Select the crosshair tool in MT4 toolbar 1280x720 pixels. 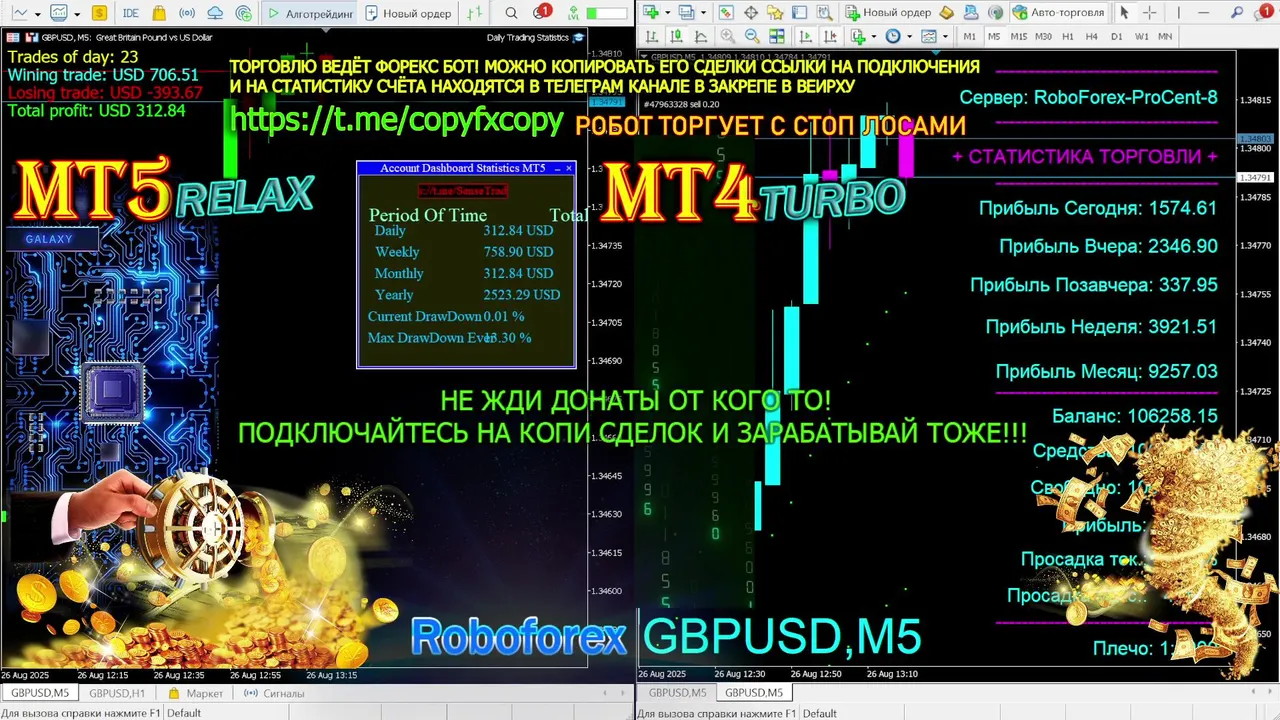[x=1149, y=12]
